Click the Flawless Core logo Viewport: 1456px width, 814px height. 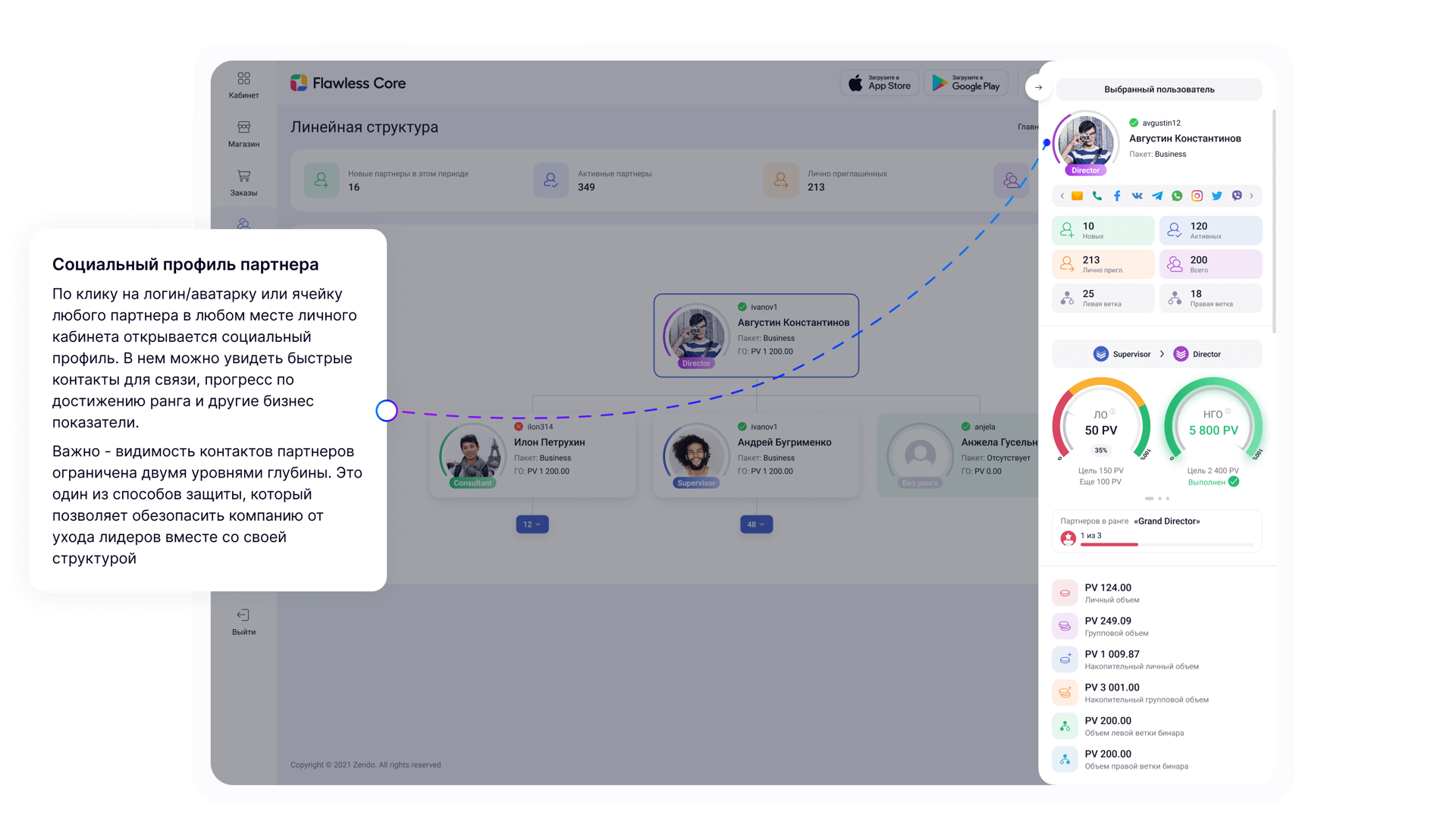click(x=348, y=83)
